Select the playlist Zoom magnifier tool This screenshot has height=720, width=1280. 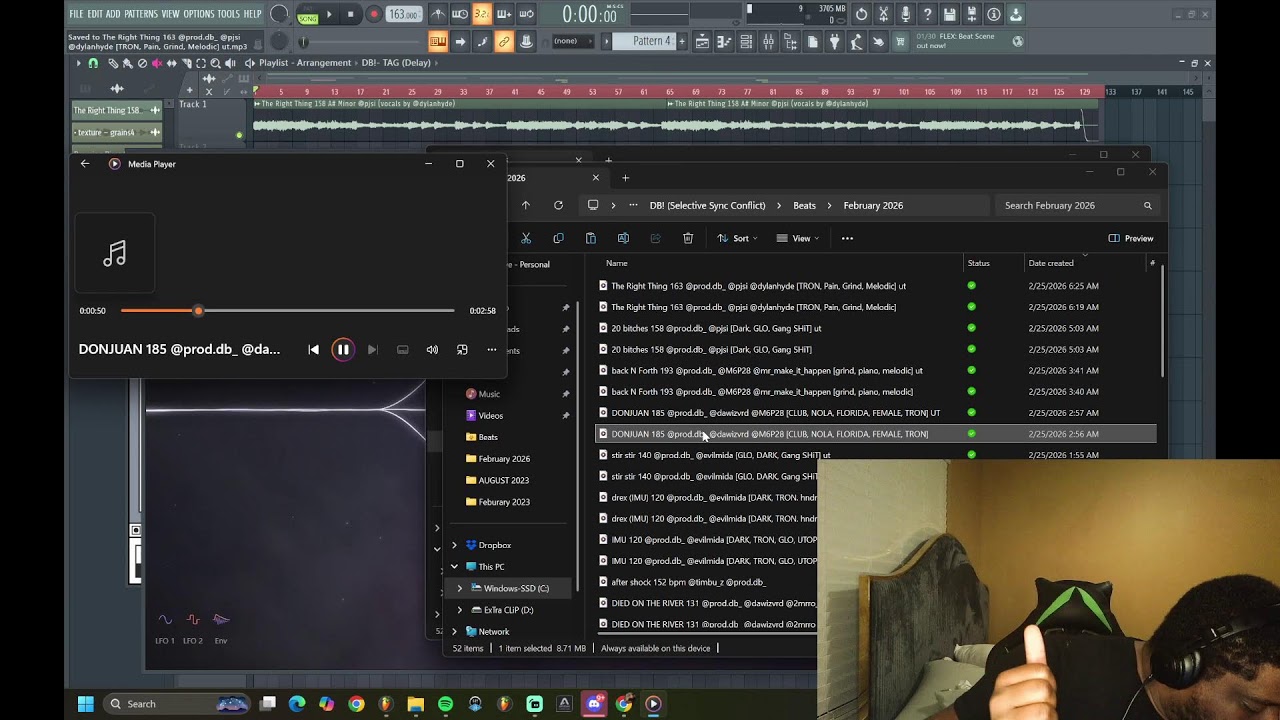coord(216,63)
